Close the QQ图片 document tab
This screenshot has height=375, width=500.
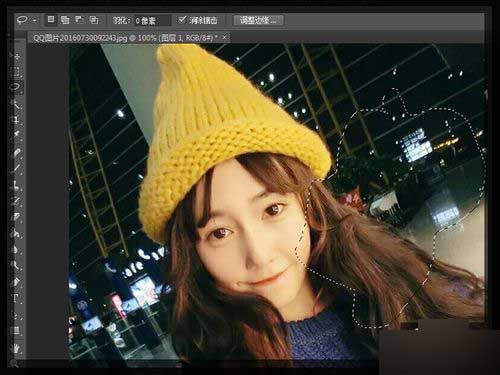point(224,37)
